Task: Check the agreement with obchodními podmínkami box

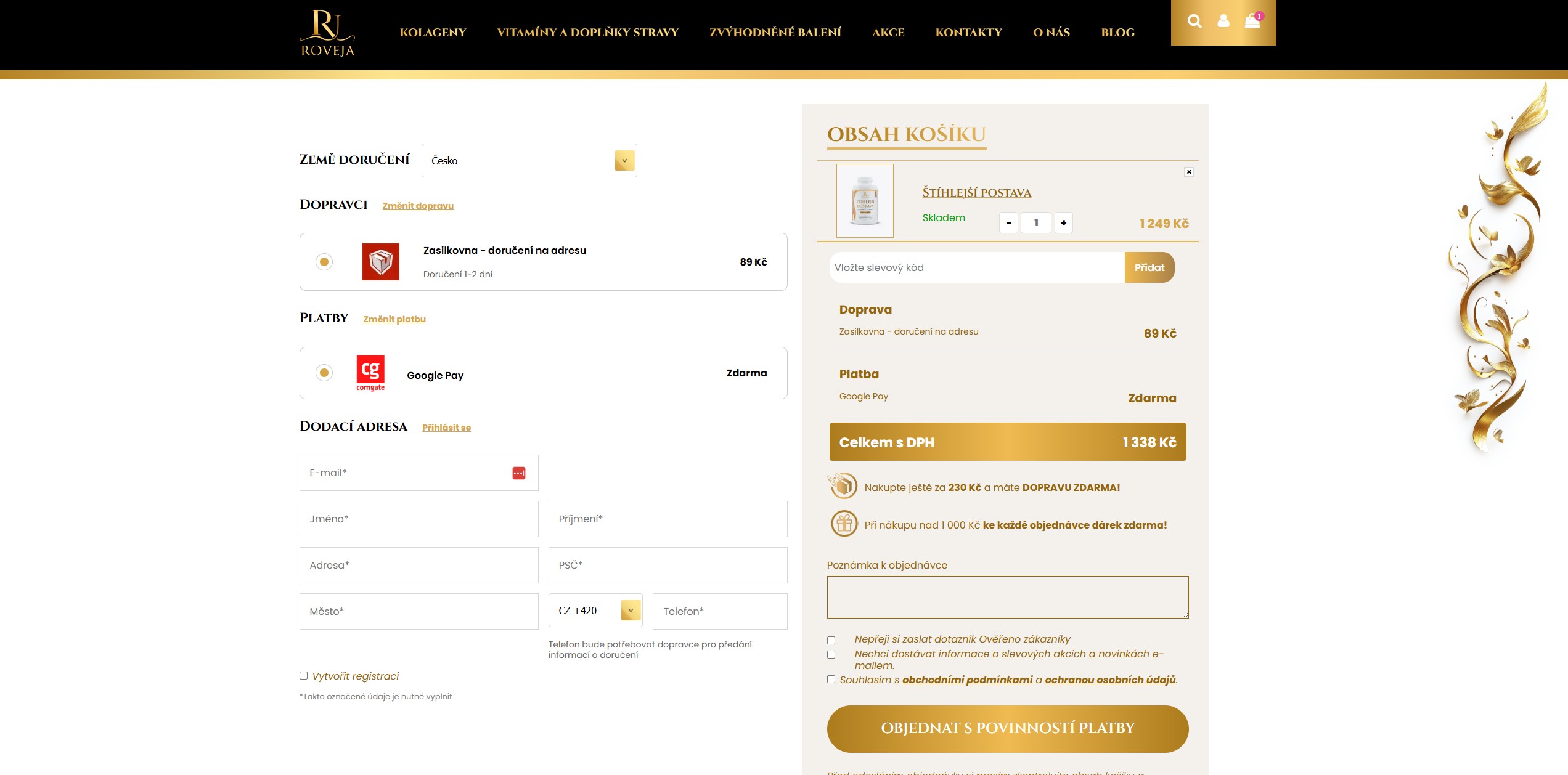Action: click(831, 680)
